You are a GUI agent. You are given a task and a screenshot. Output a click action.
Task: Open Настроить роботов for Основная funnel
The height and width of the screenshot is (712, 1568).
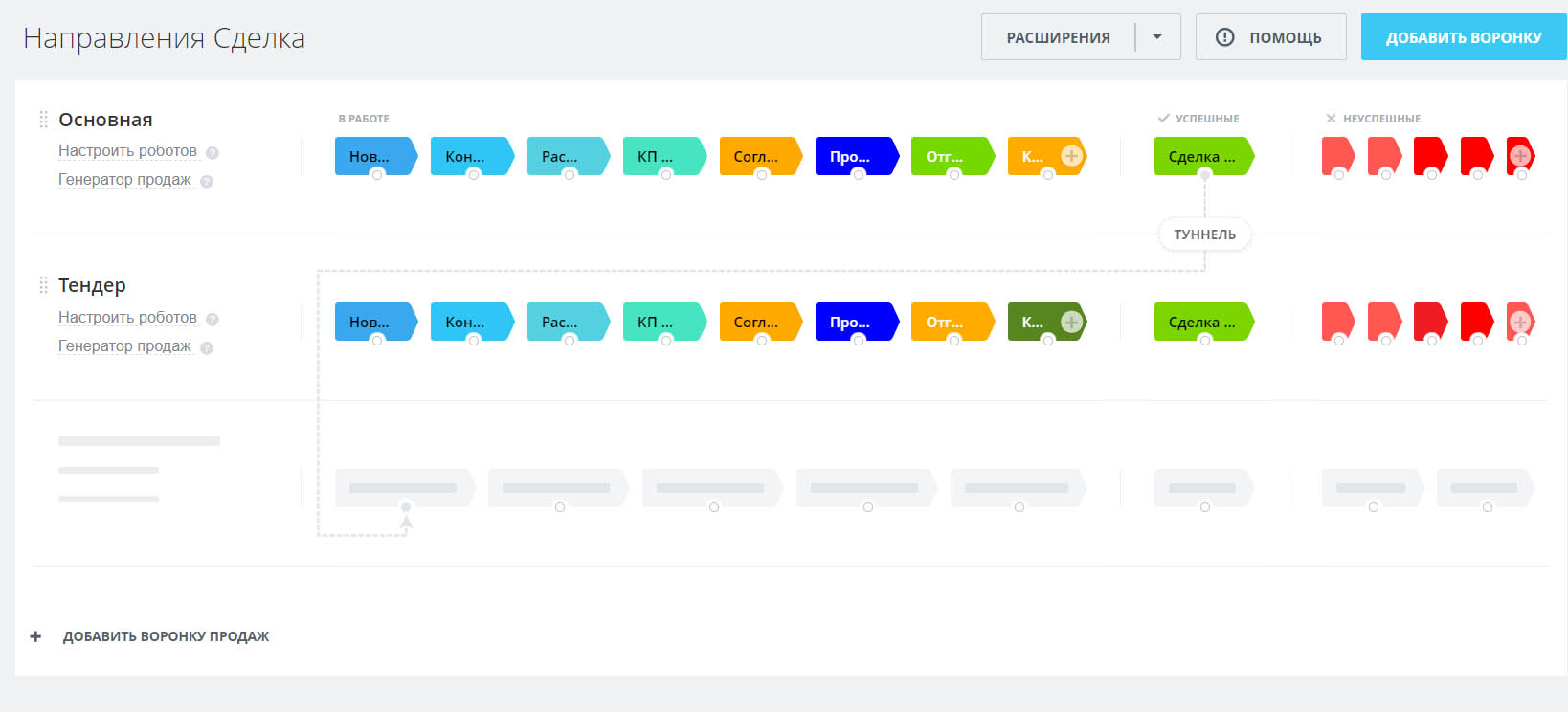pyautogui.click(x=127, y=151)
